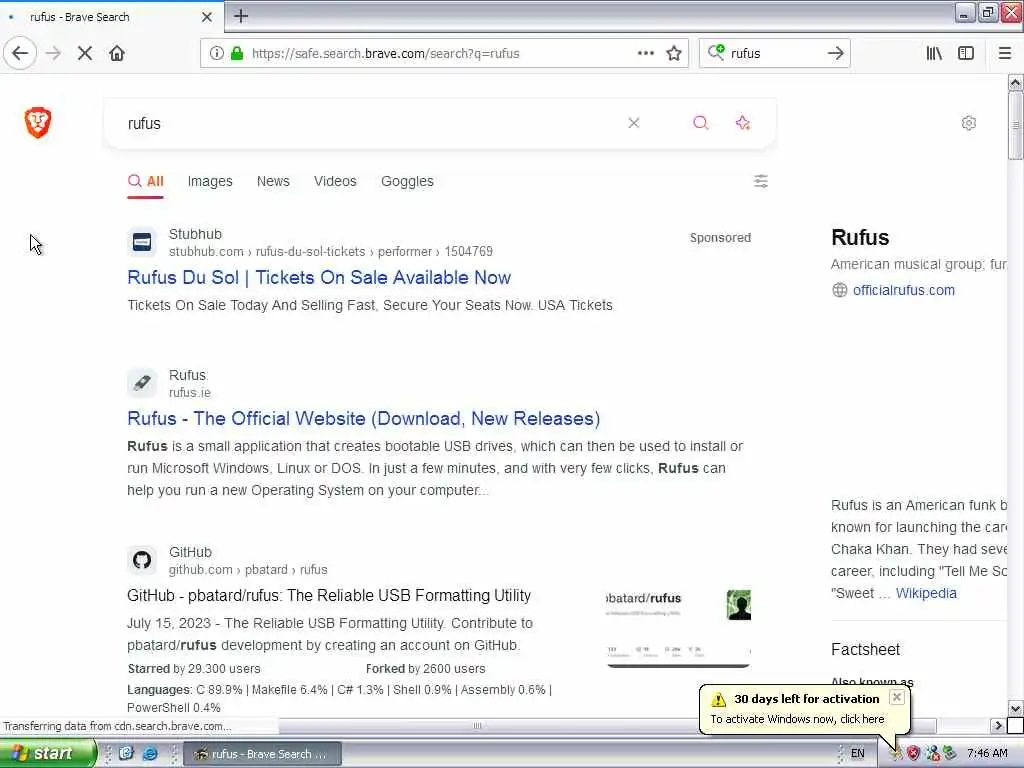Switch to the Videos tab

point(335,181)
